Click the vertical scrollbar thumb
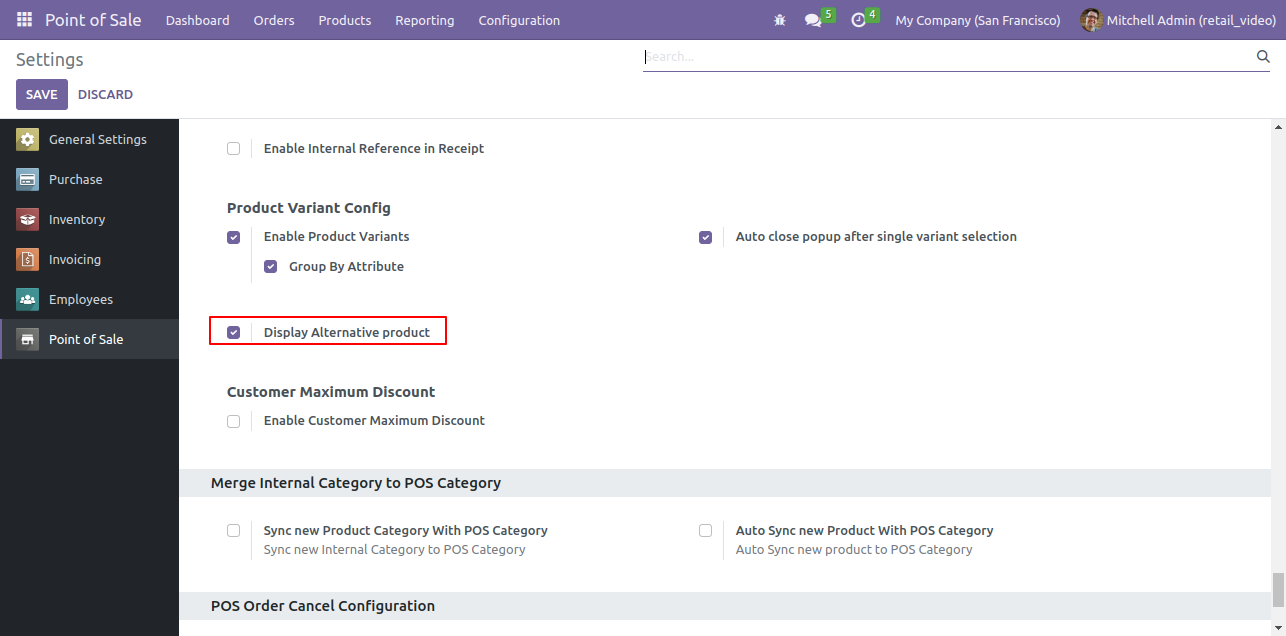 (x=1277, y=590)
